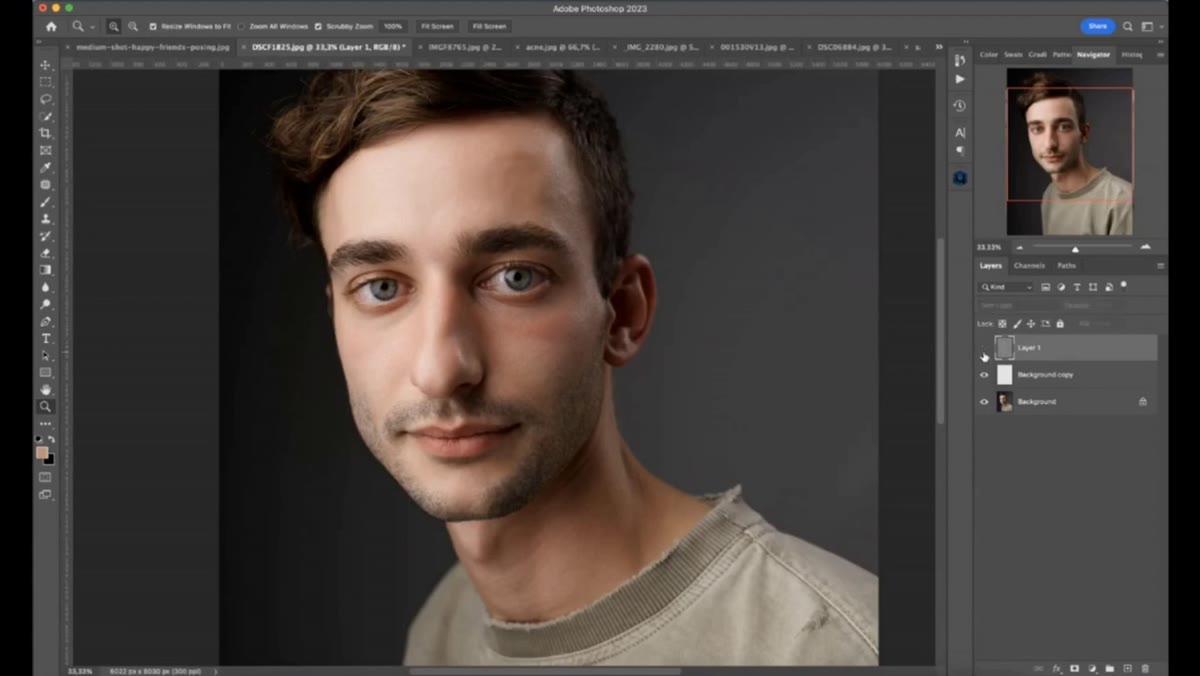This screenshot has width=1200, height=676.
Task: Choose the Zoom Out magnifier option
Action: pos(132,26)
